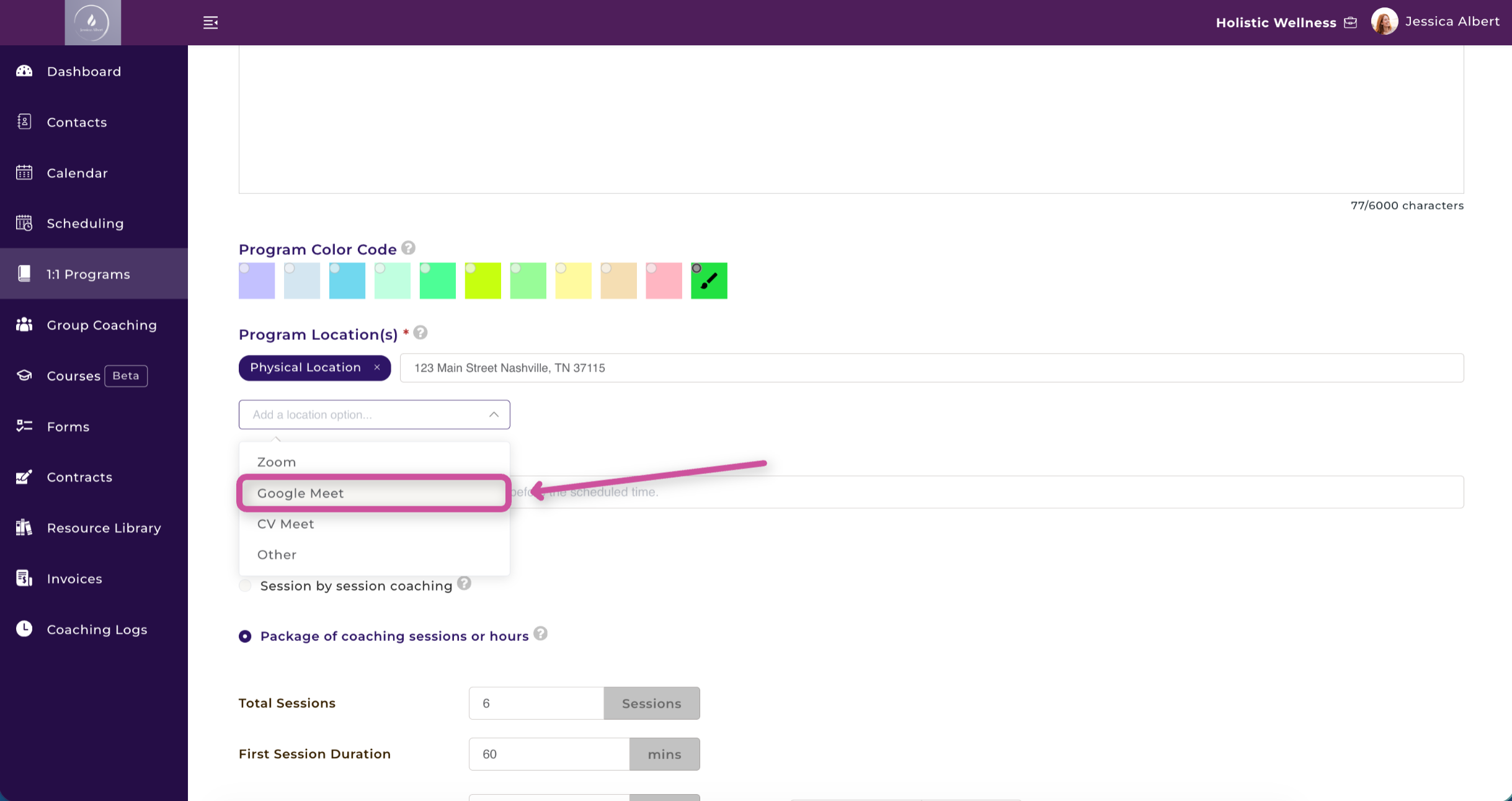Click the Program Location(s) help icon
This screenshot has width=1512, height=801.
[420, 333]
